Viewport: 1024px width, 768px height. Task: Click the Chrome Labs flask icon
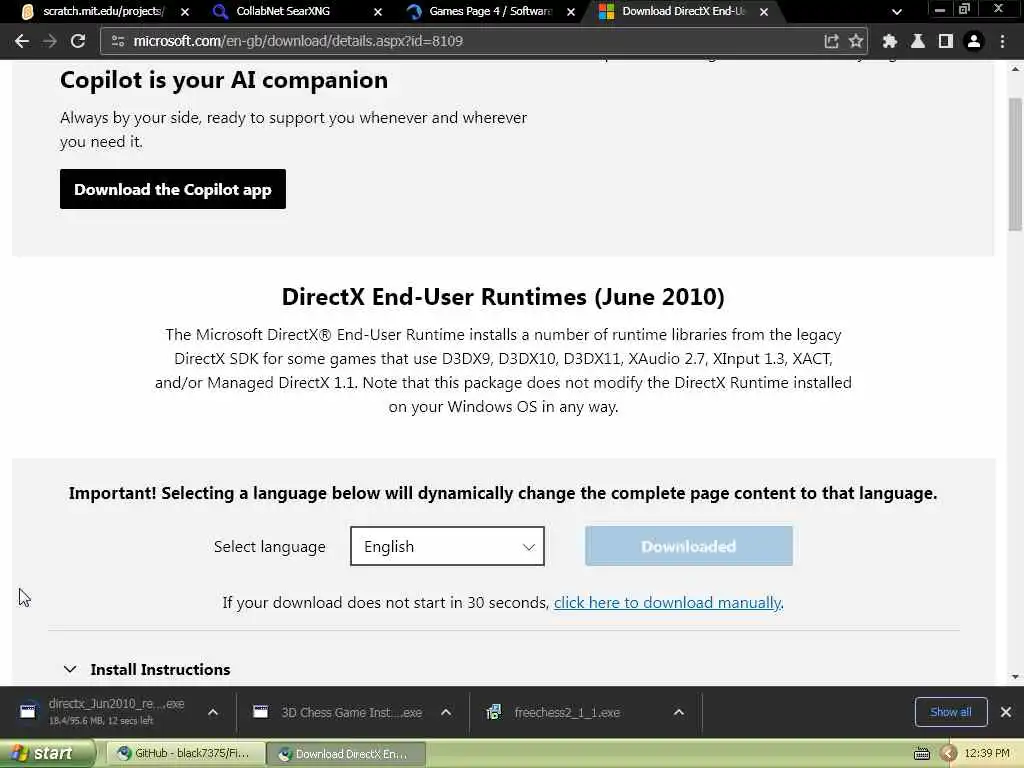(x=918, y=41)
